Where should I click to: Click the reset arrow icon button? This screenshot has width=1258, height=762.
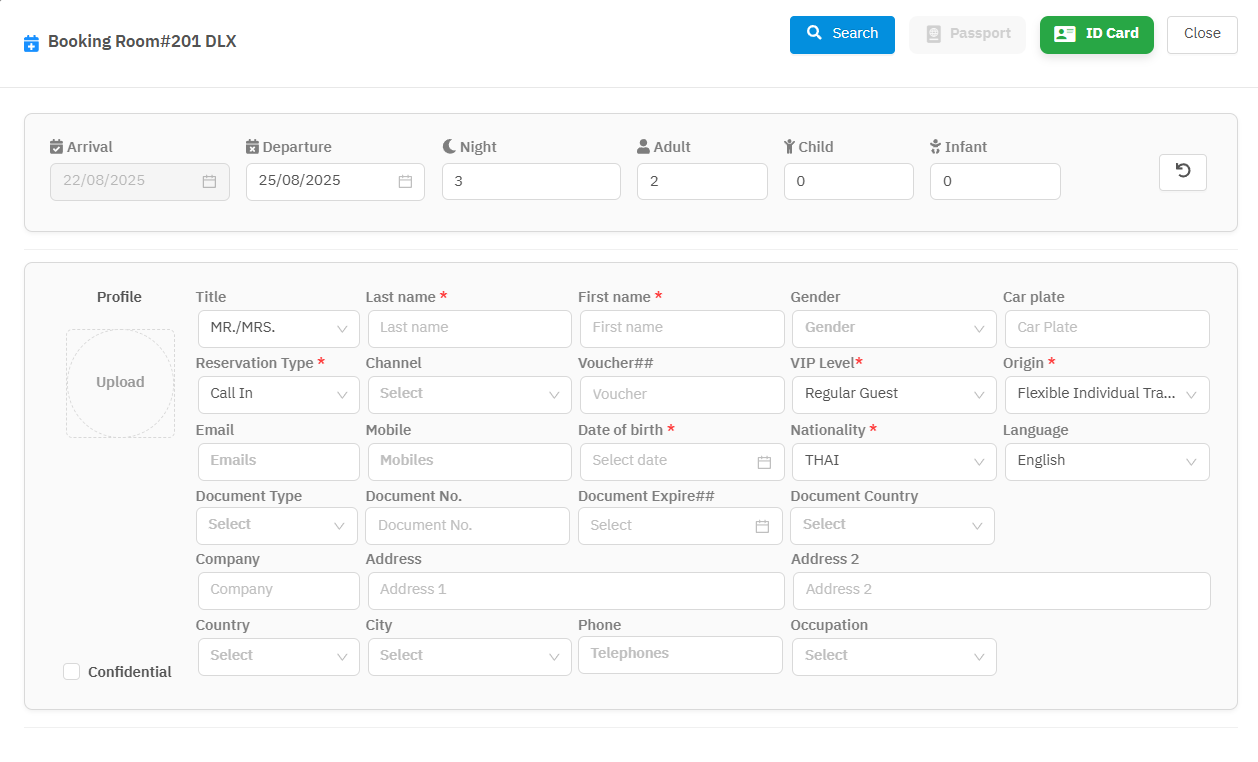(x=1182, y=172)
